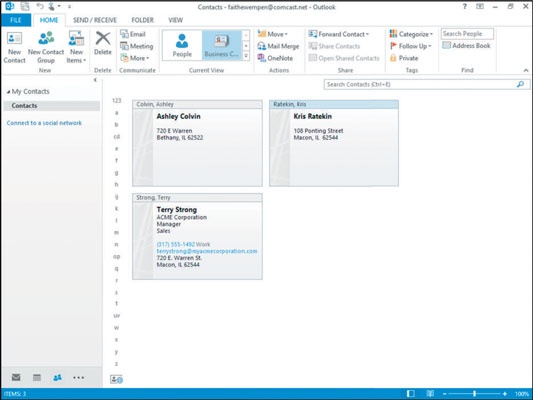This screenshot has height=400, width=533.
Task: Collapse the My Contacts group
Action: pos(8,92)
